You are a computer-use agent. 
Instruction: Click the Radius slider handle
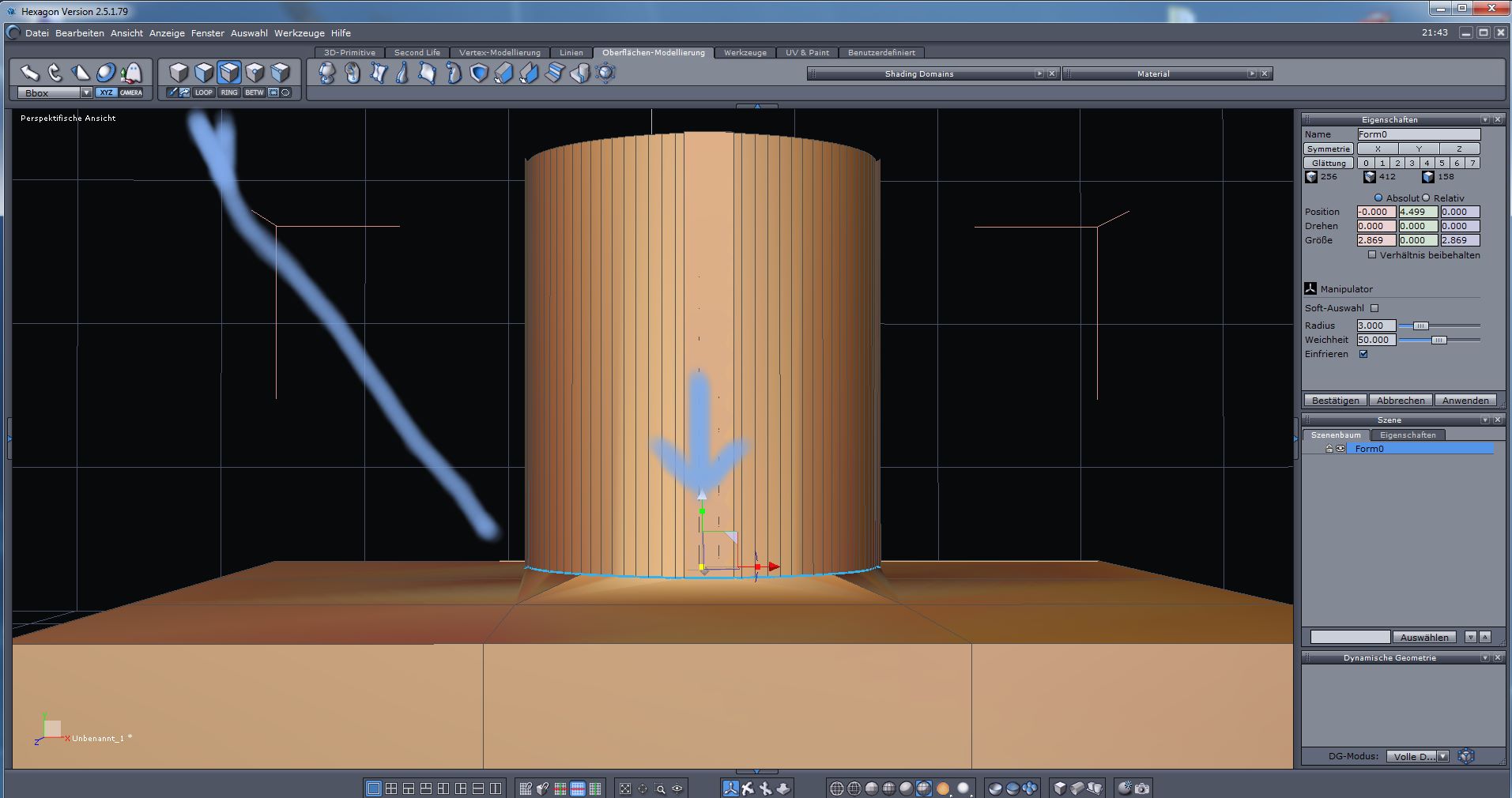click(1420, 326)
